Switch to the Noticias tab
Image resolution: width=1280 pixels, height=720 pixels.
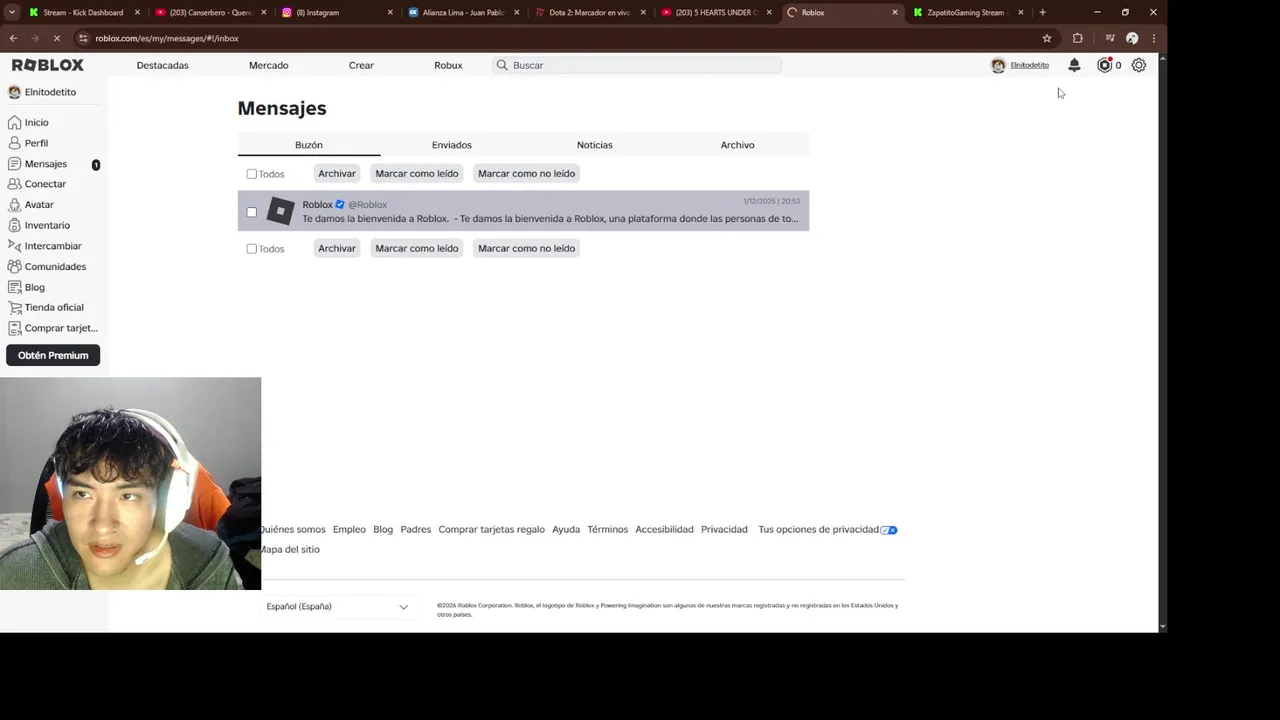pos(594,145)
